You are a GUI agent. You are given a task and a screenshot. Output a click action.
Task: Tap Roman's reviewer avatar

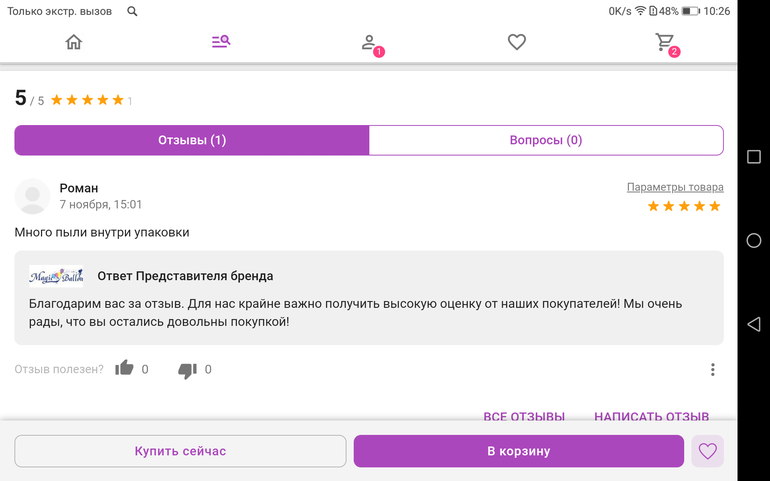pyautogui.click(x=33, y=196)
